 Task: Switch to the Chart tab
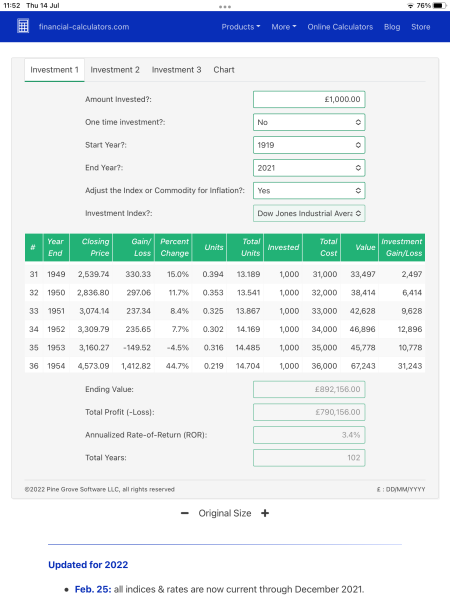[x=224, y=70]
